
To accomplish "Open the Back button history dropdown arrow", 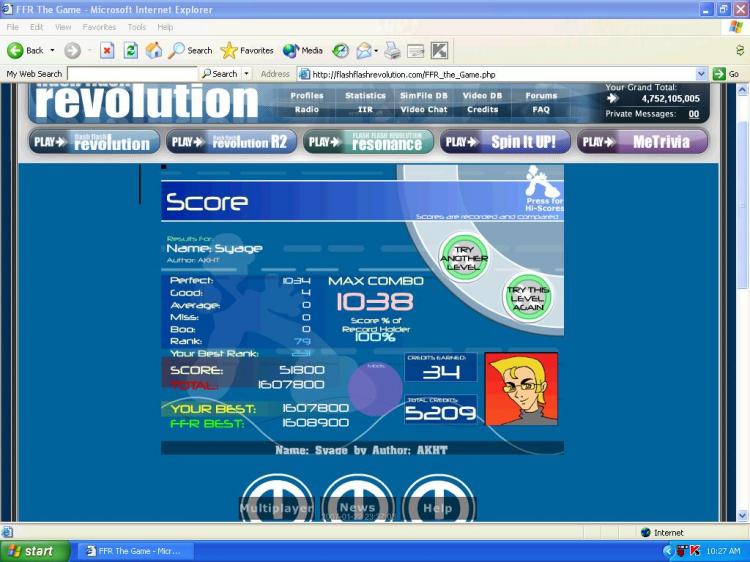I will [x=52, y=50].
